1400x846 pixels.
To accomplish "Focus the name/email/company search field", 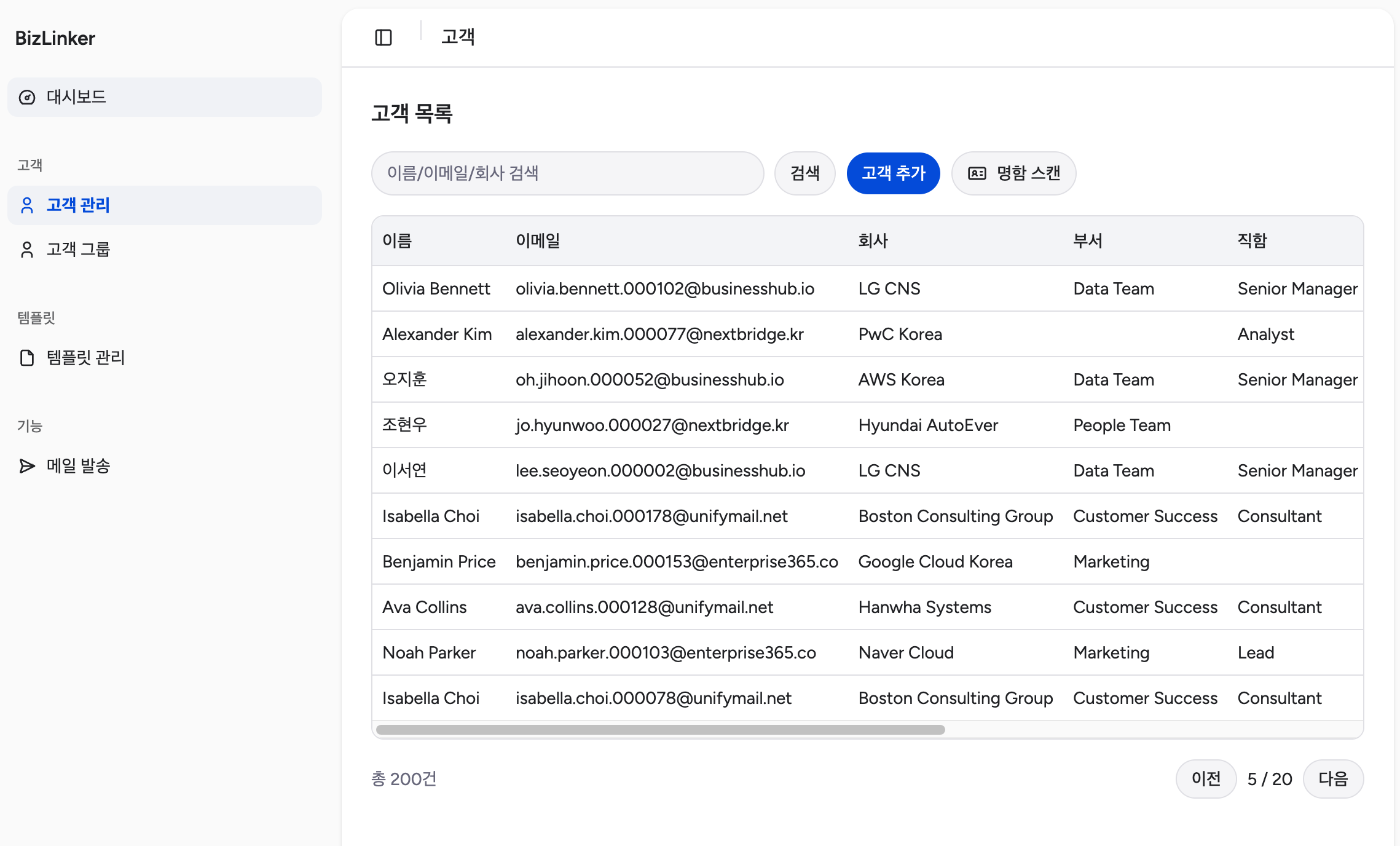I will [567, 173].
